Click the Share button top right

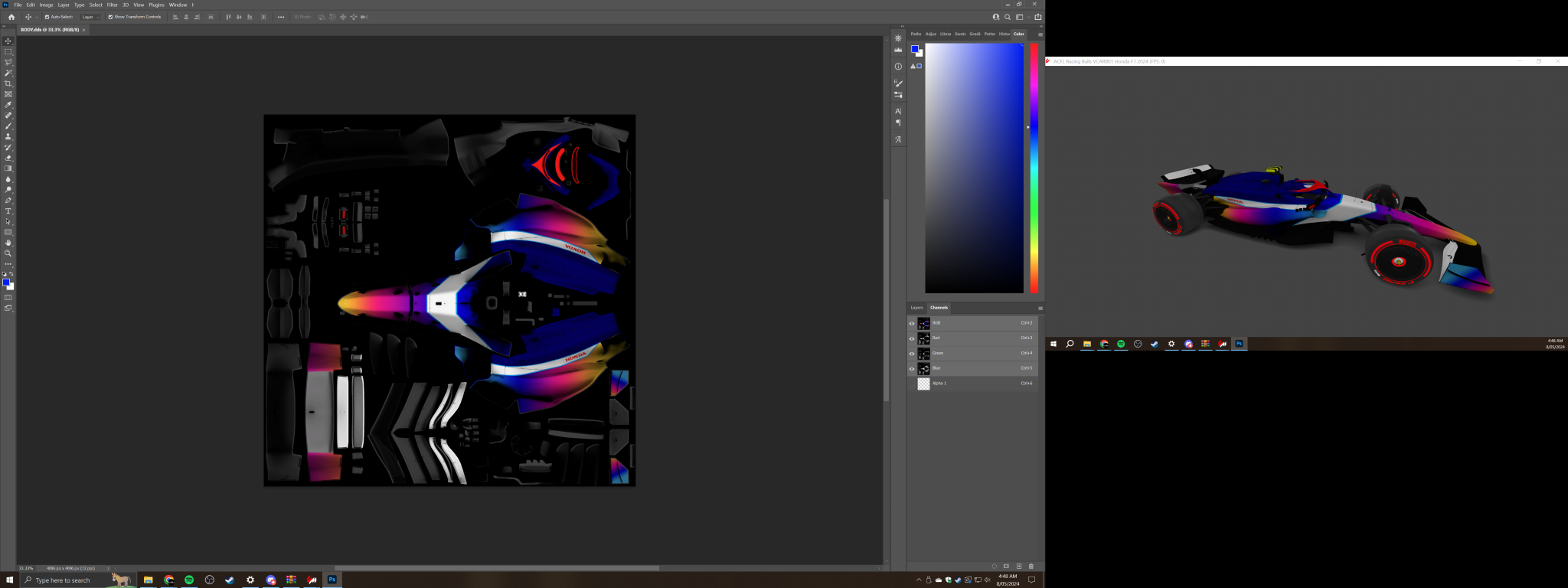[1038, 17]
